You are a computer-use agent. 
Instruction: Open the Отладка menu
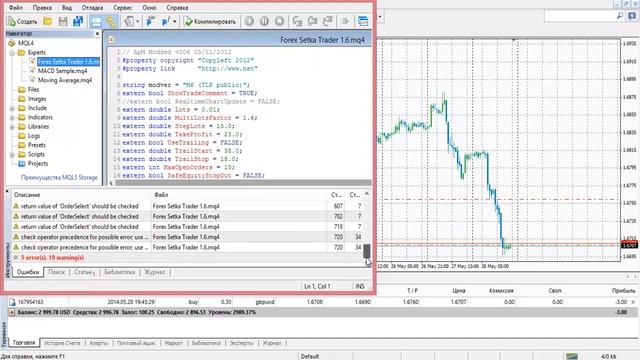[x=92, y=7]
